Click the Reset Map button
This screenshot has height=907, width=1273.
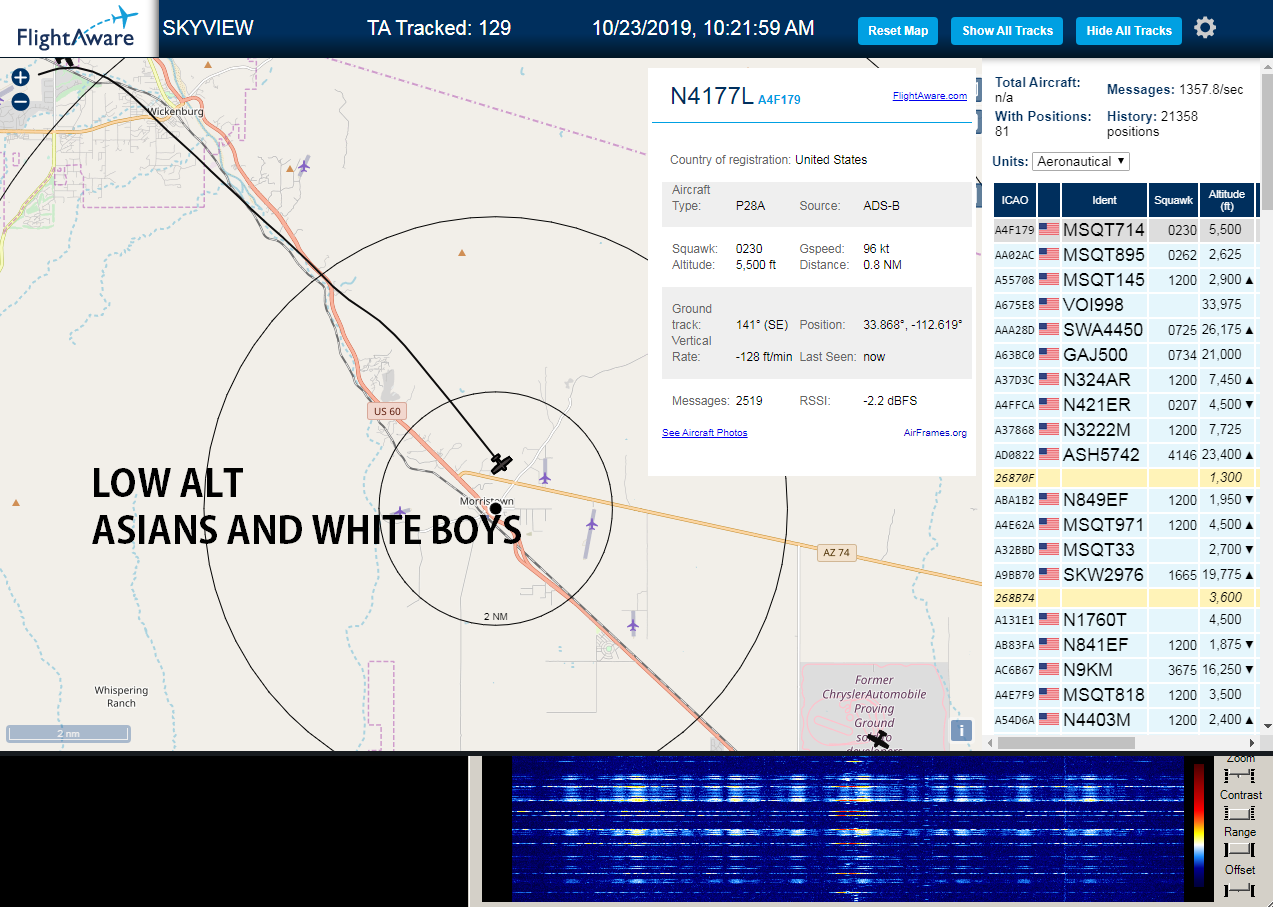coord(898,31)
